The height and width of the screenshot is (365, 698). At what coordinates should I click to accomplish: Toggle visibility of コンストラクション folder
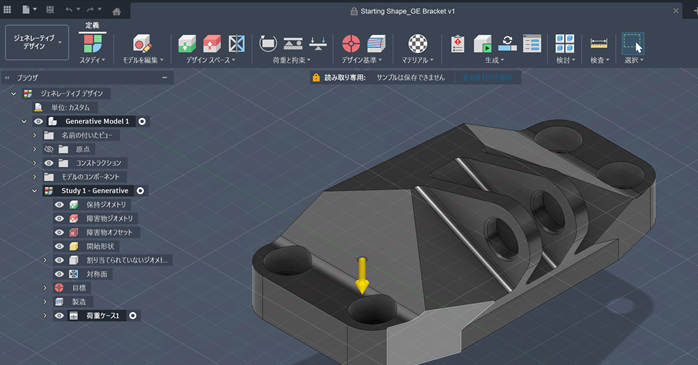[49, 163]
